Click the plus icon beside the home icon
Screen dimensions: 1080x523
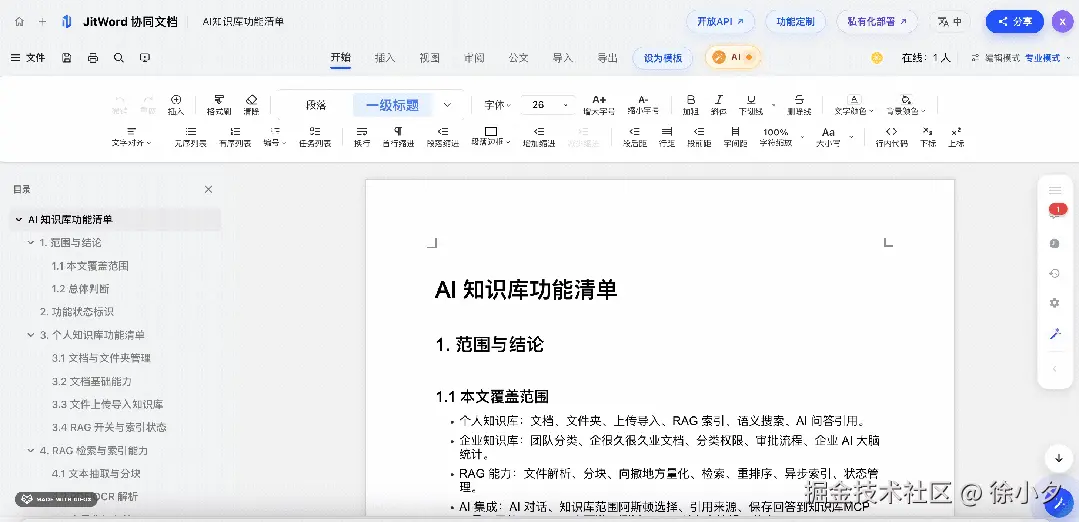42,21
